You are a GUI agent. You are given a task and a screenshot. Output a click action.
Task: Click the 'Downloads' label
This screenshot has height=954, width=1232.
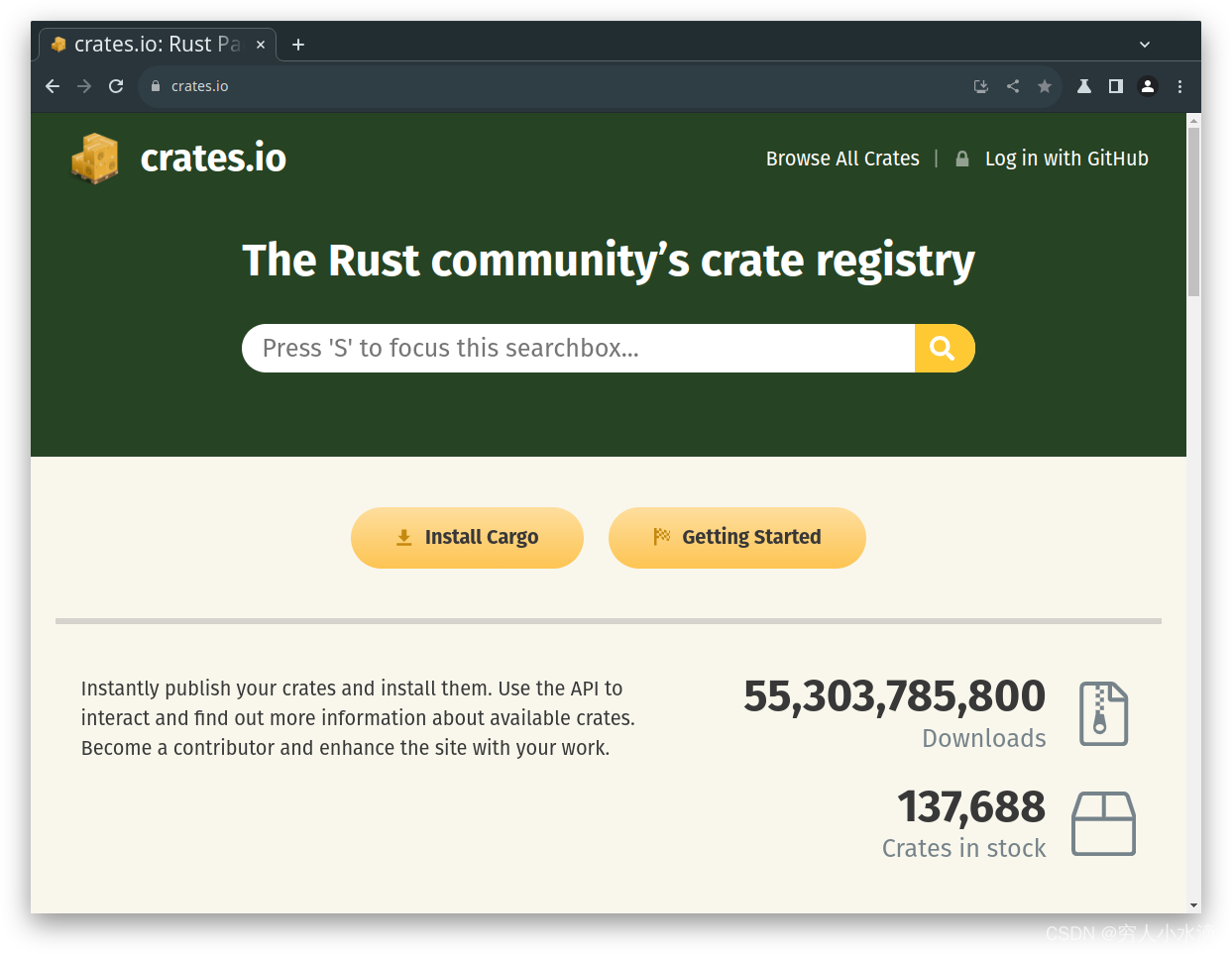[984, 739]
